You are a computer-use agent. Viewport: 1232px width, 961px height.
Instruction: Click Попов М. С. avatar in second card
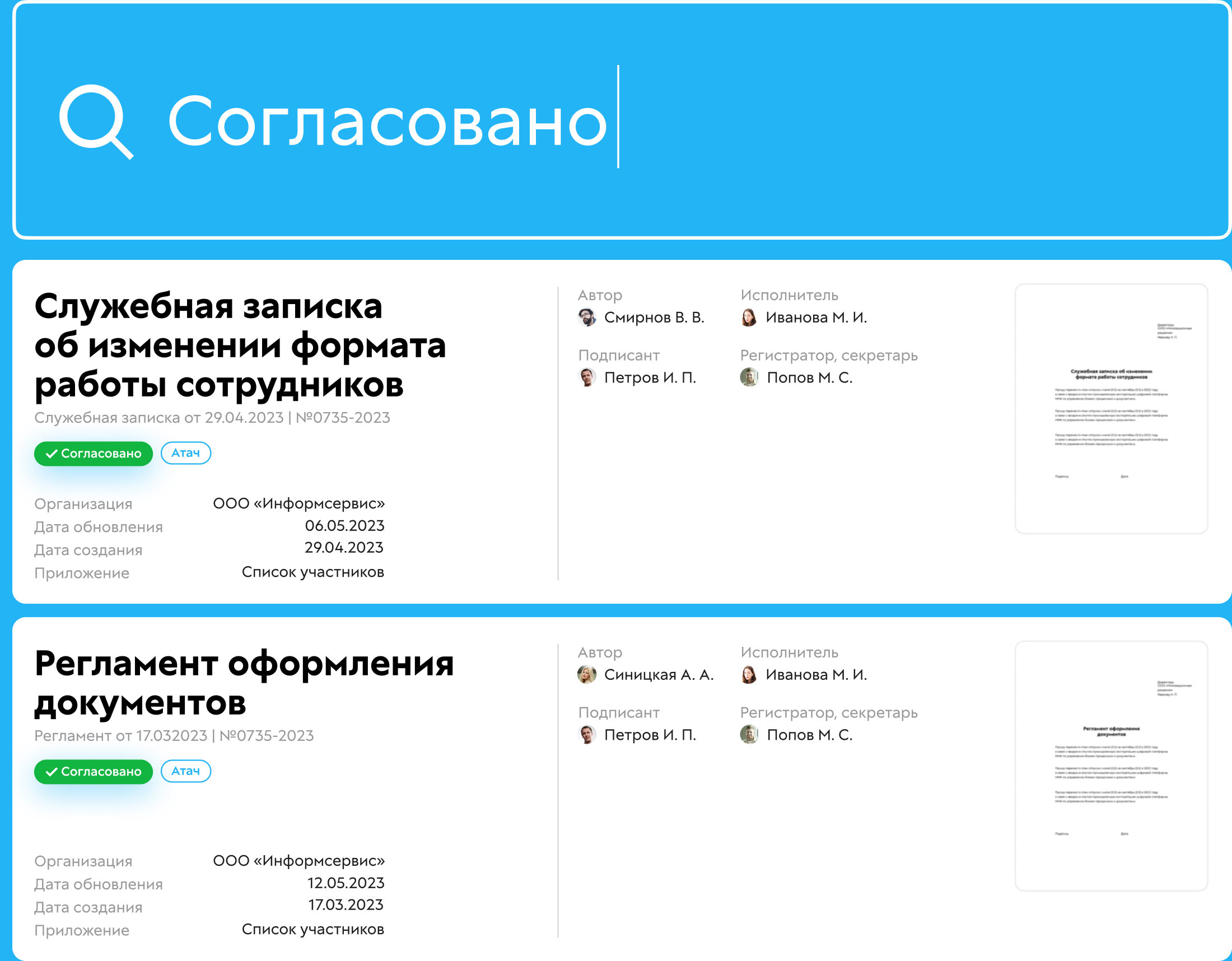point(749,734)
